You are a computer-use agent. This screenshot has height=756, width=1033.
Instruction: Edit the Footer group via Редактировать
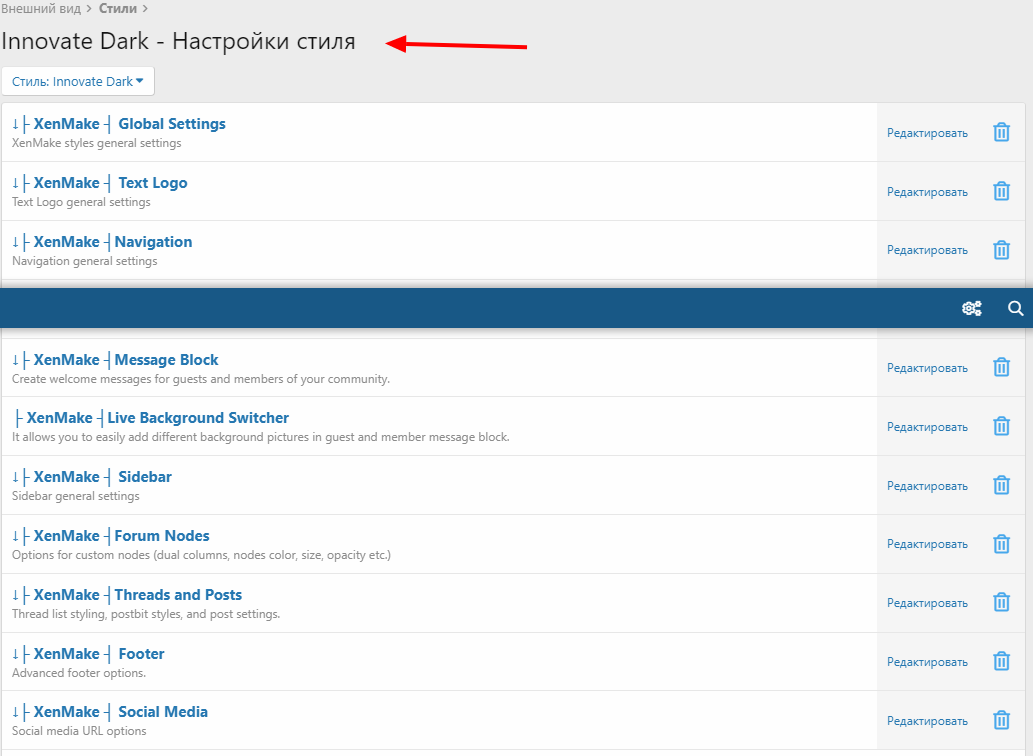(927, 662)
